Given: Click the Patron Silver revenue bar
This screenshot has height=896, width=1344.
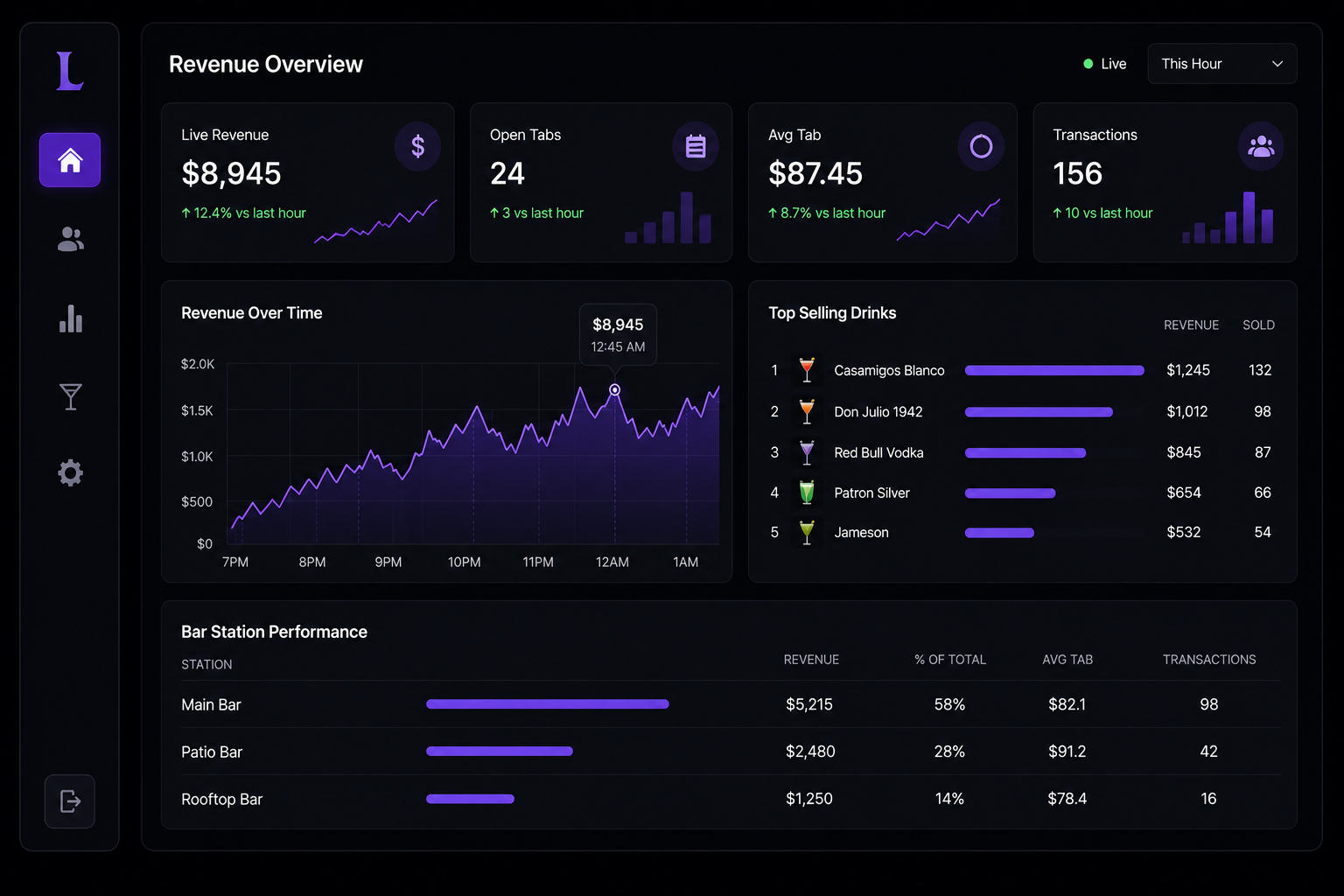Looking at the screenshot, I should 1010,493.
